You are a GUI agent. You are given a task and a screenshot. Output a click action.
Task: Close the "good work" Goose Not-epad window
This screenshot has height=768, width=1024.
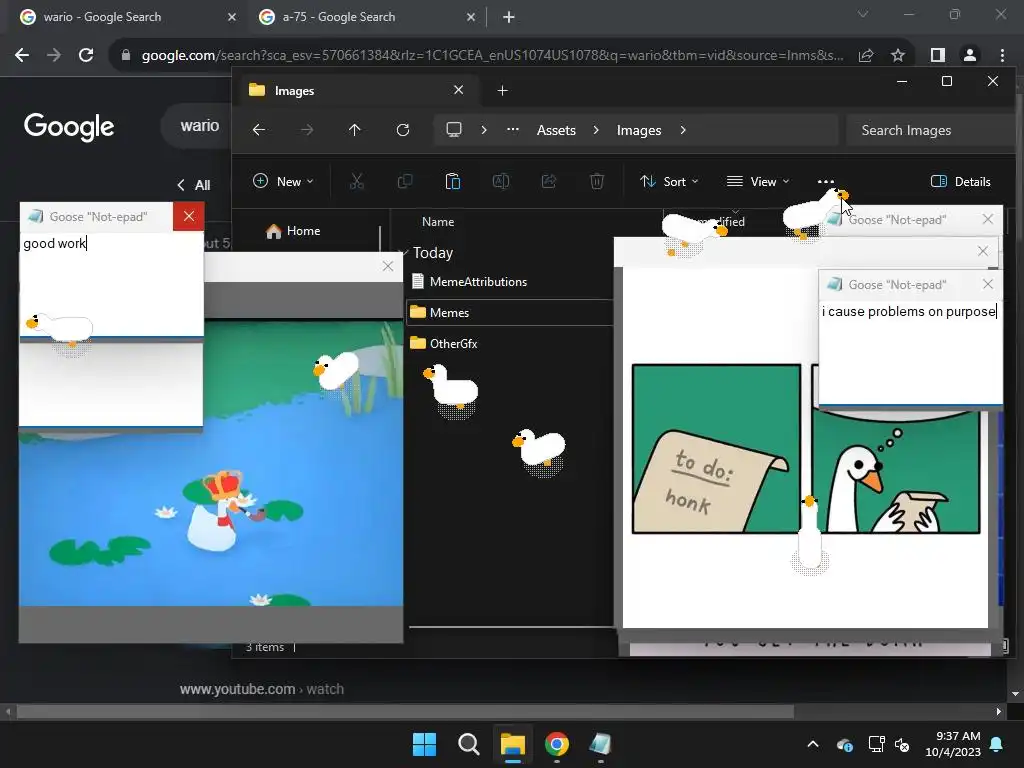tap(189, 216)
